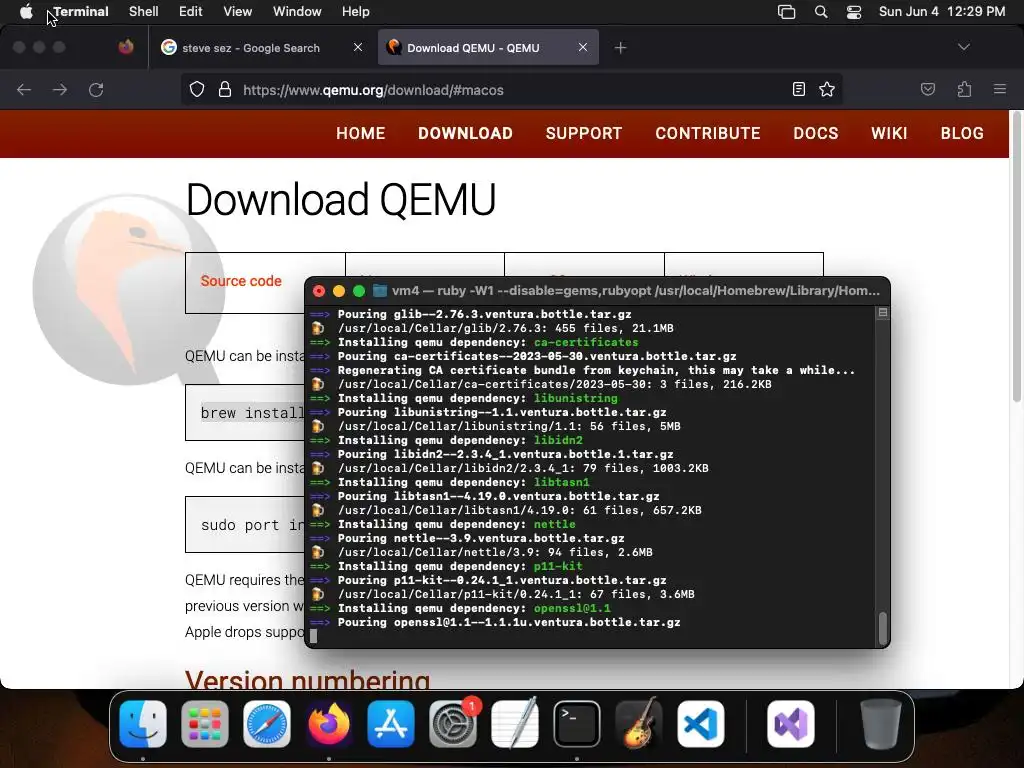Reload the current page

point(96,89)
